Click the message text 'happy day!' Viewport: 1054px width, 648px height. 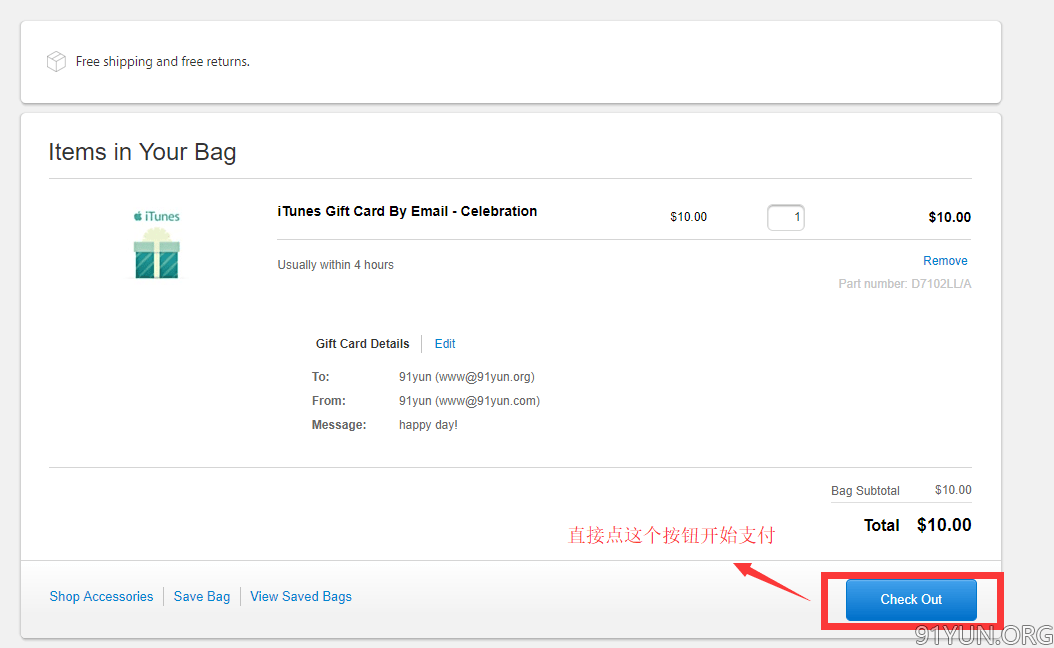(428, 425)
